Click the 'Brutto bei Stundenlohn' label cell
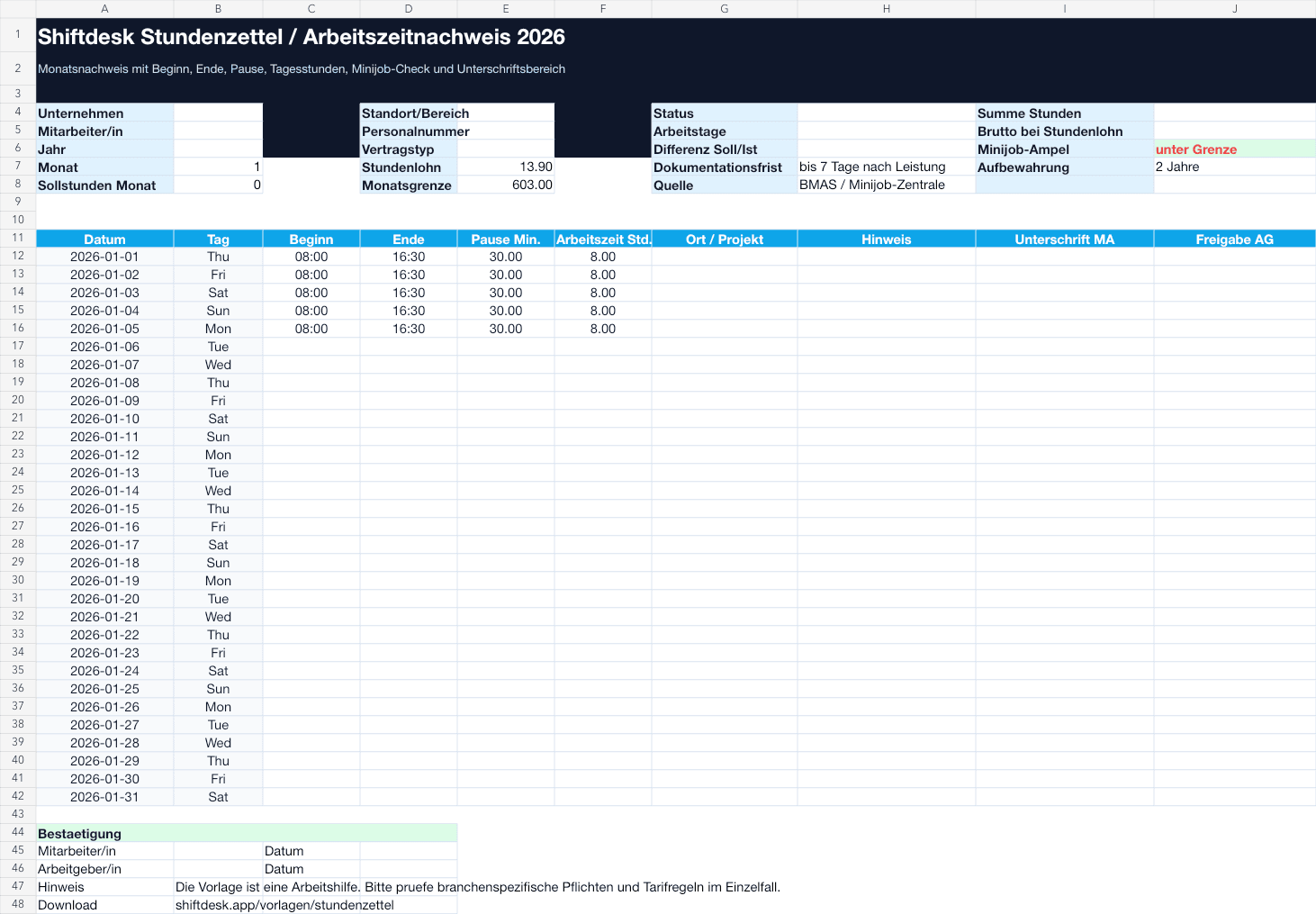Screen dimensions: 1316x914 coord(1065,131)
